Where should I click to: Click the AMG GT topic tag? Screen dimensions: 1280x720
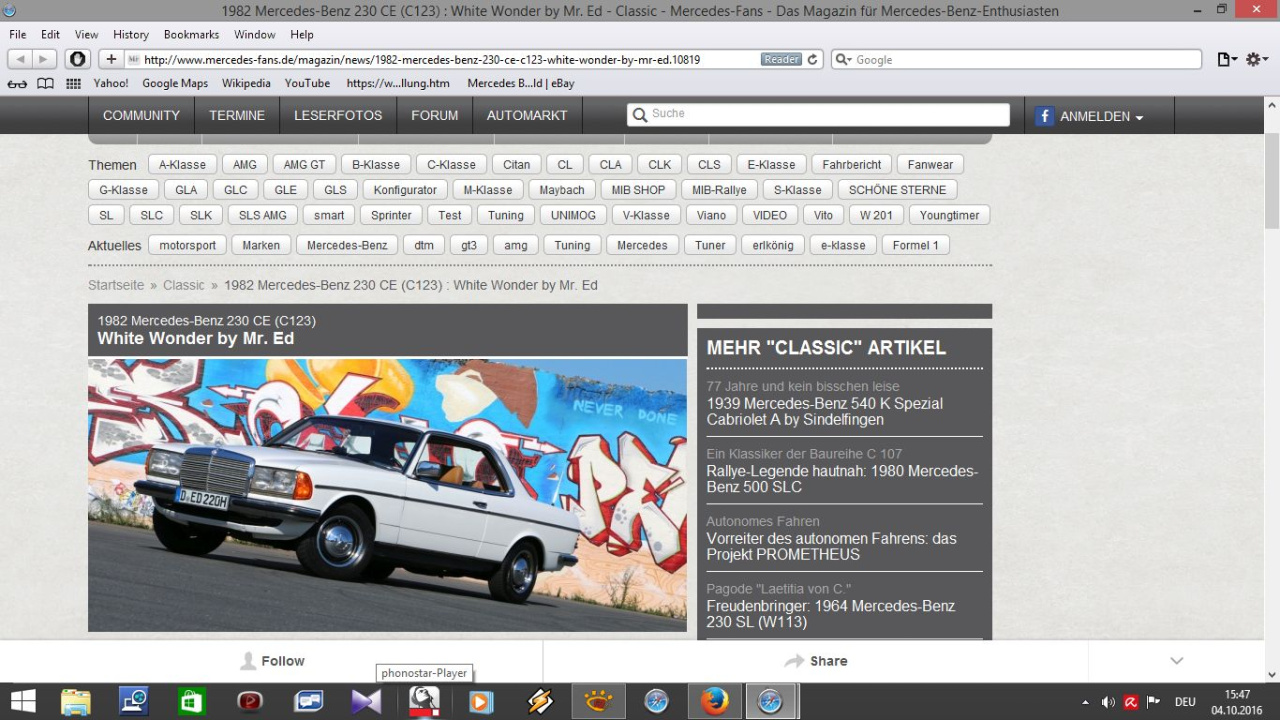click(x=304, y=165)
